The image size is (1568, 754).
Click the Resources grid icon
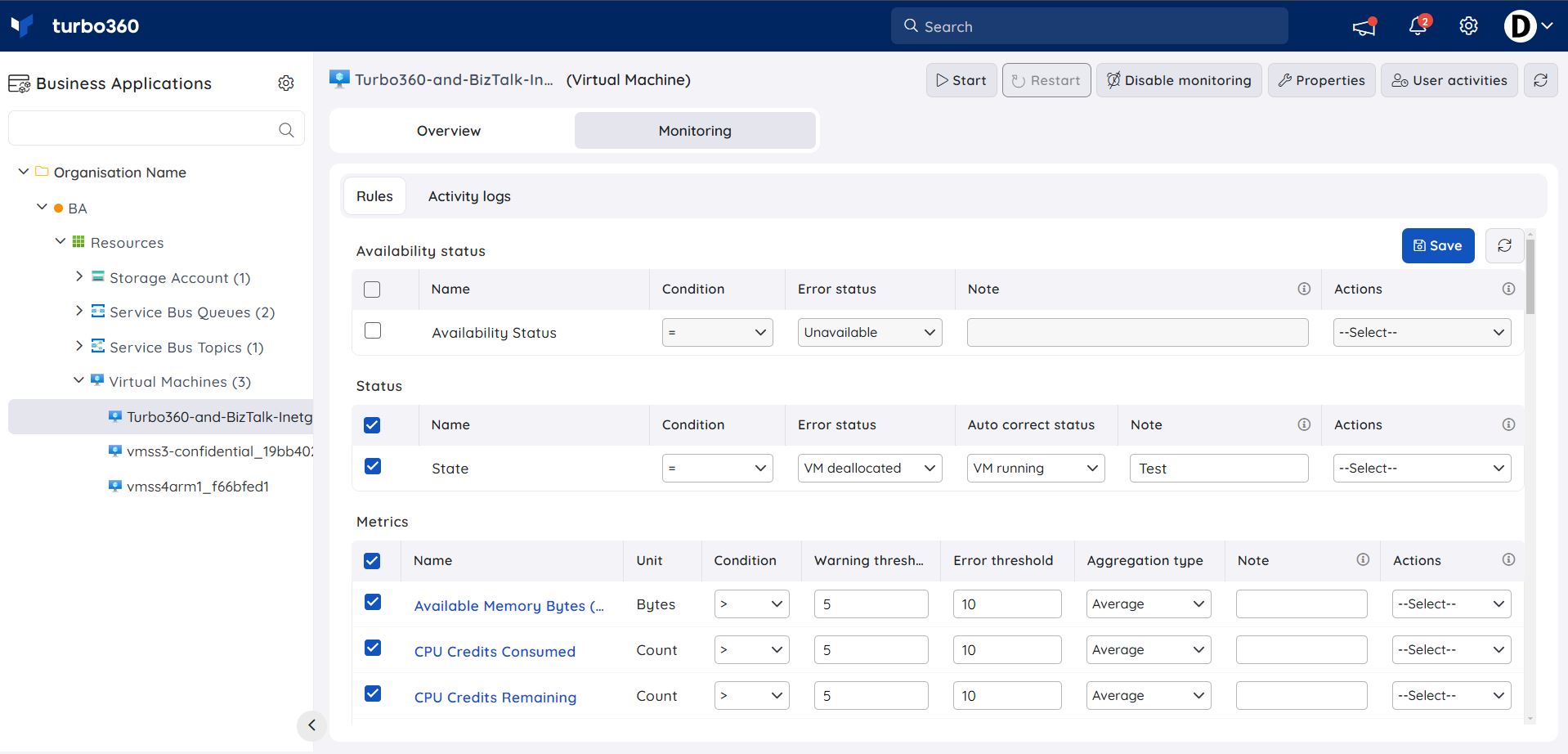point(78,241)
